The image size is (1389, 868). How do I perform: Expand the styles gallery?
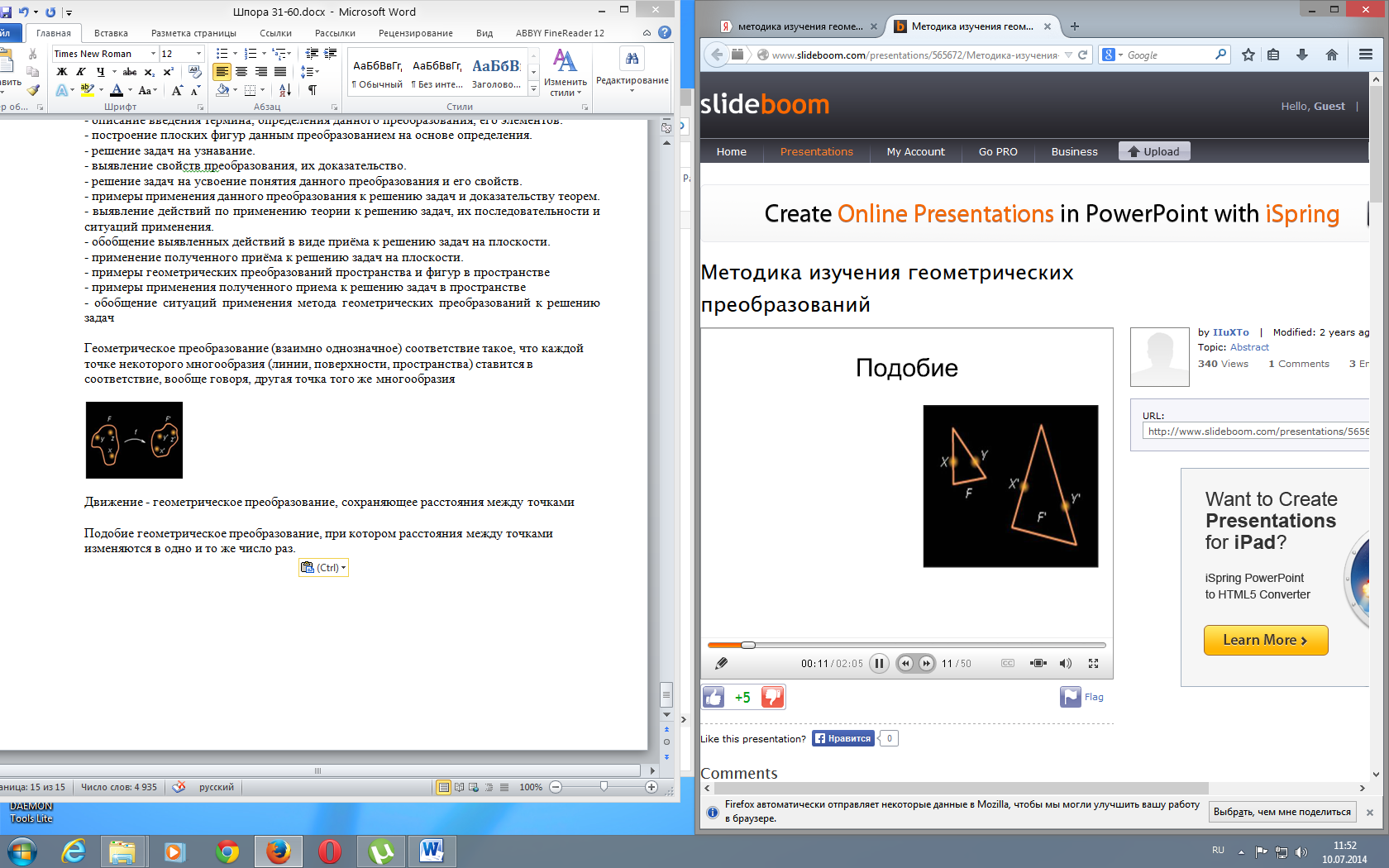[x=533, y=88]
